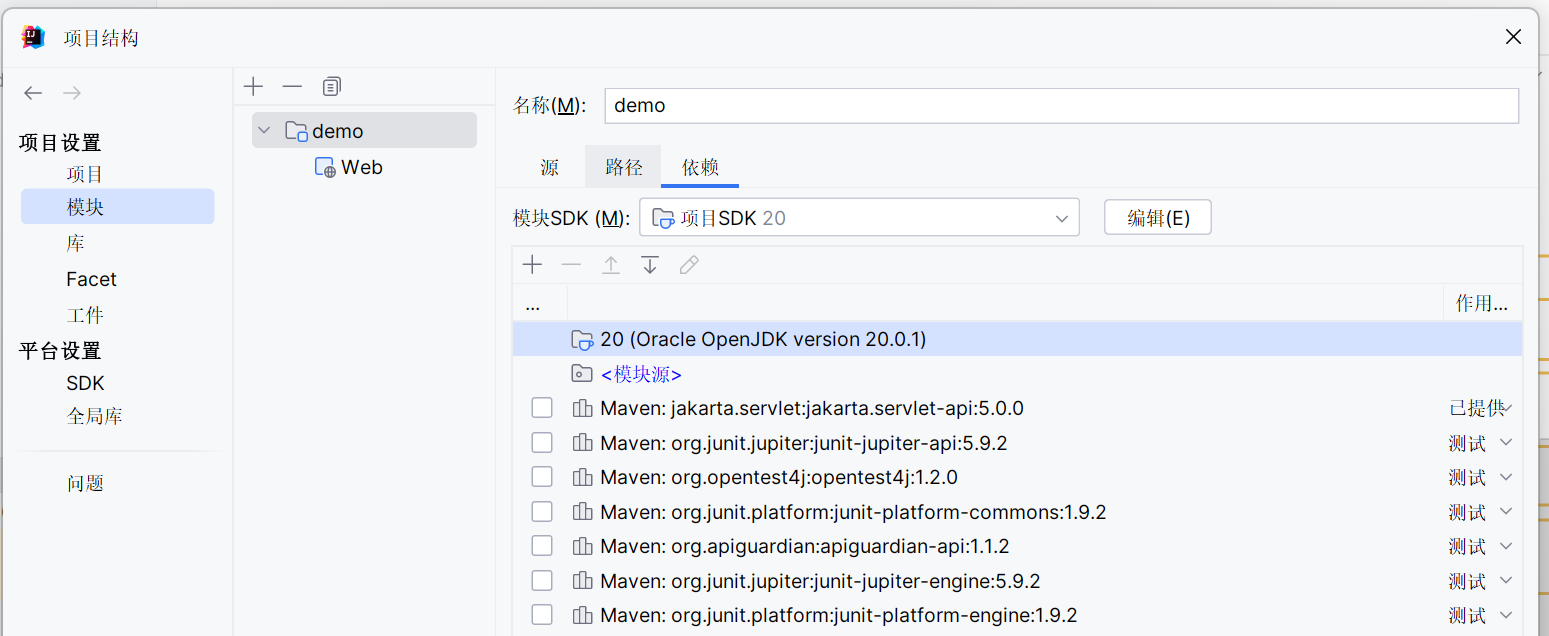Select 20 (Oracle OpenJDK version 20.0.1) row
Image resolution: width=1549 pixels, height=636 pixels.
coord(1017,340)
